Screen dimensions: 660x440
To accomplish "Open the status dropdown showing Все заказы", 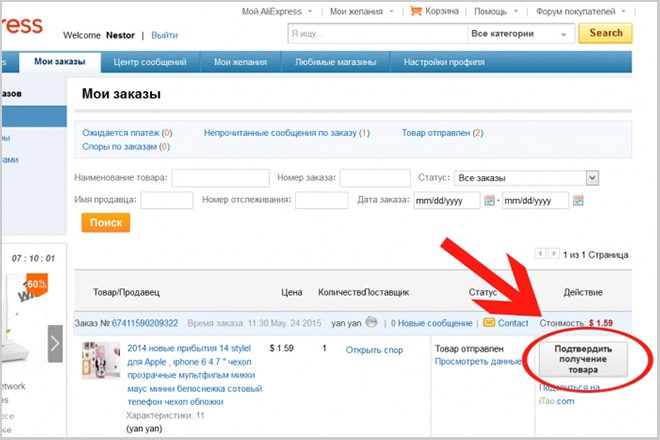I will [526, 177].
